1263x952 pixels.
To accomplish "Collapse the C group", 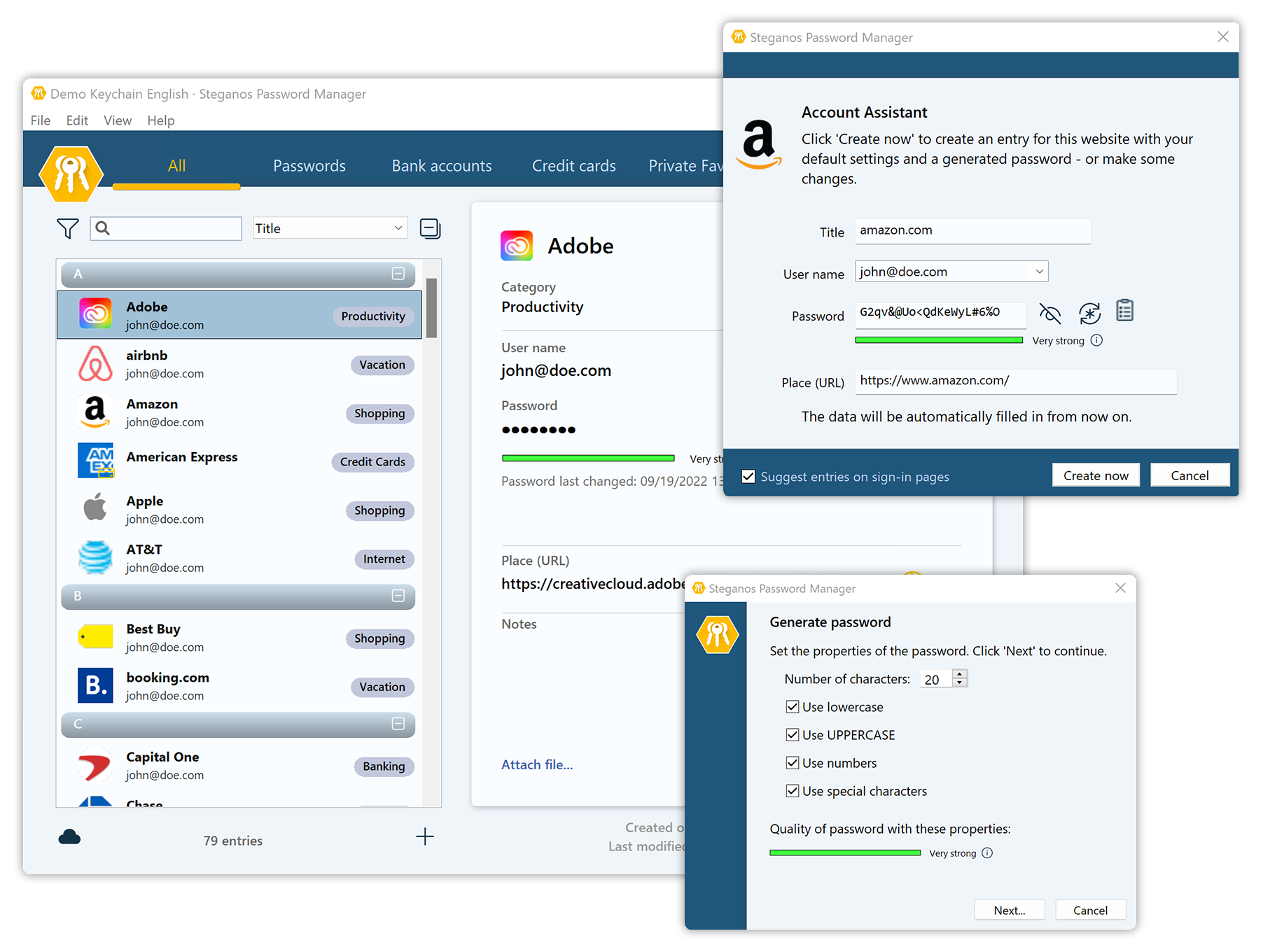I will [x=398, y=724].
